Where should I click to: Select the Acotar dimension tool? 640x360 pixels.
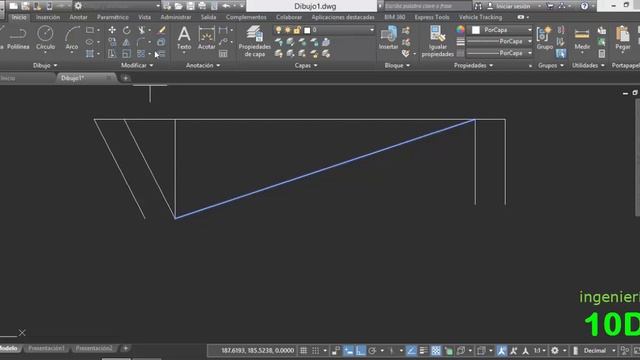207,38
